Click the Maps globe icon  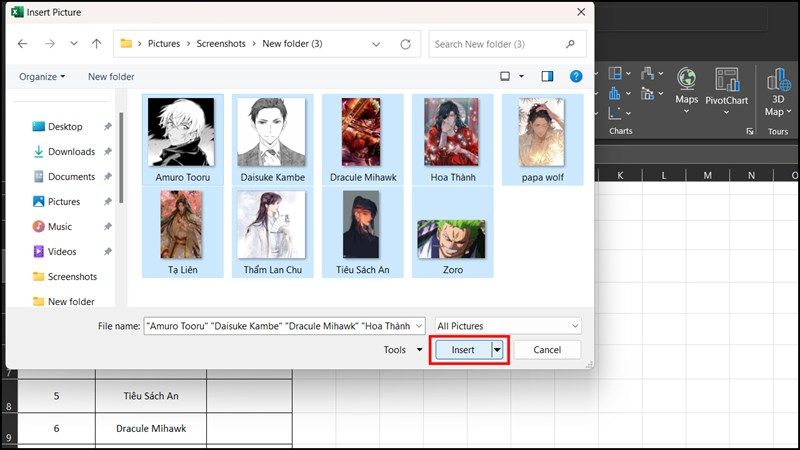pos(687,79)
